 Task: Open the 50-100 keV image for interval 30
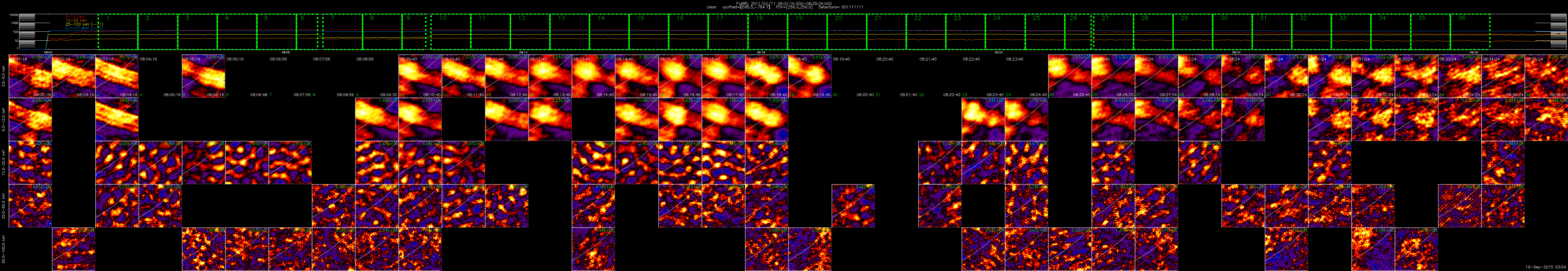tap(1286, 249)
